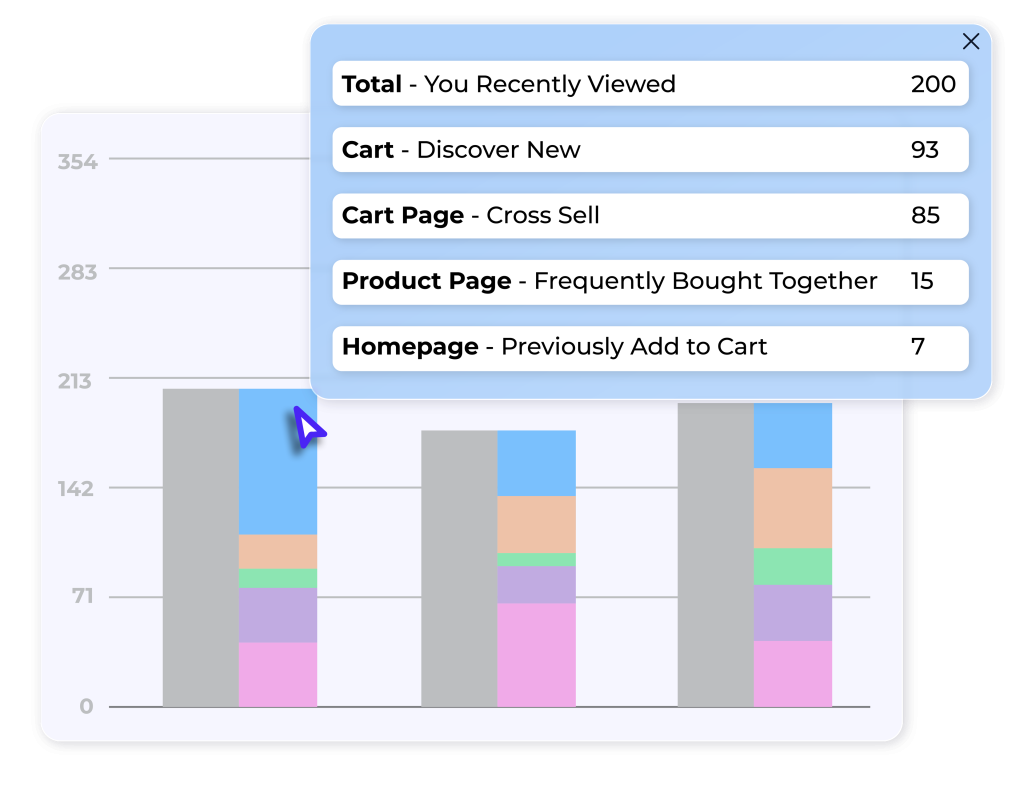The image size is (1024, 791).
Task: Expand details for the leftmost stacked bar
Action: click(198, 550)
